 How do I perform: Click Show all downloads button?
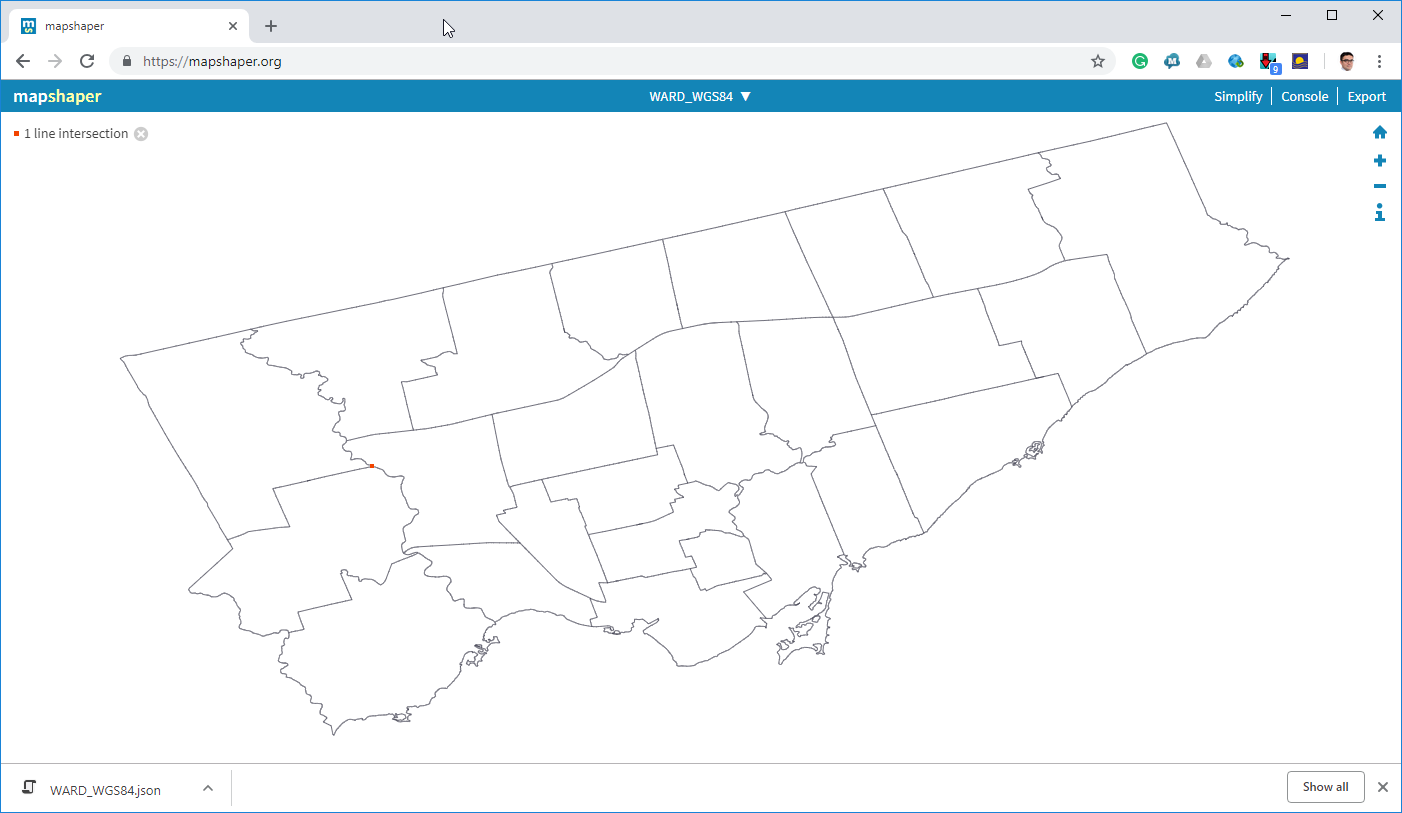coord(1325,787)
